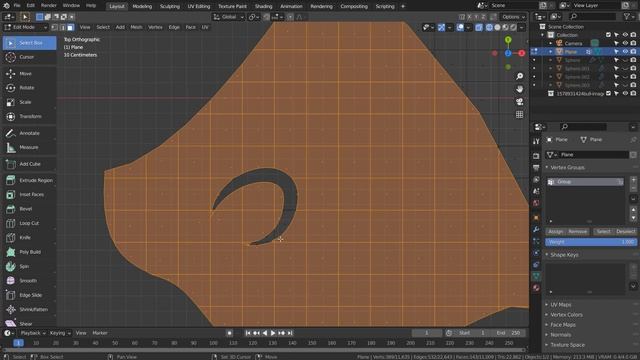Open the Shading workspace tab
The image size is (640, 360).
tap(263, 6)
